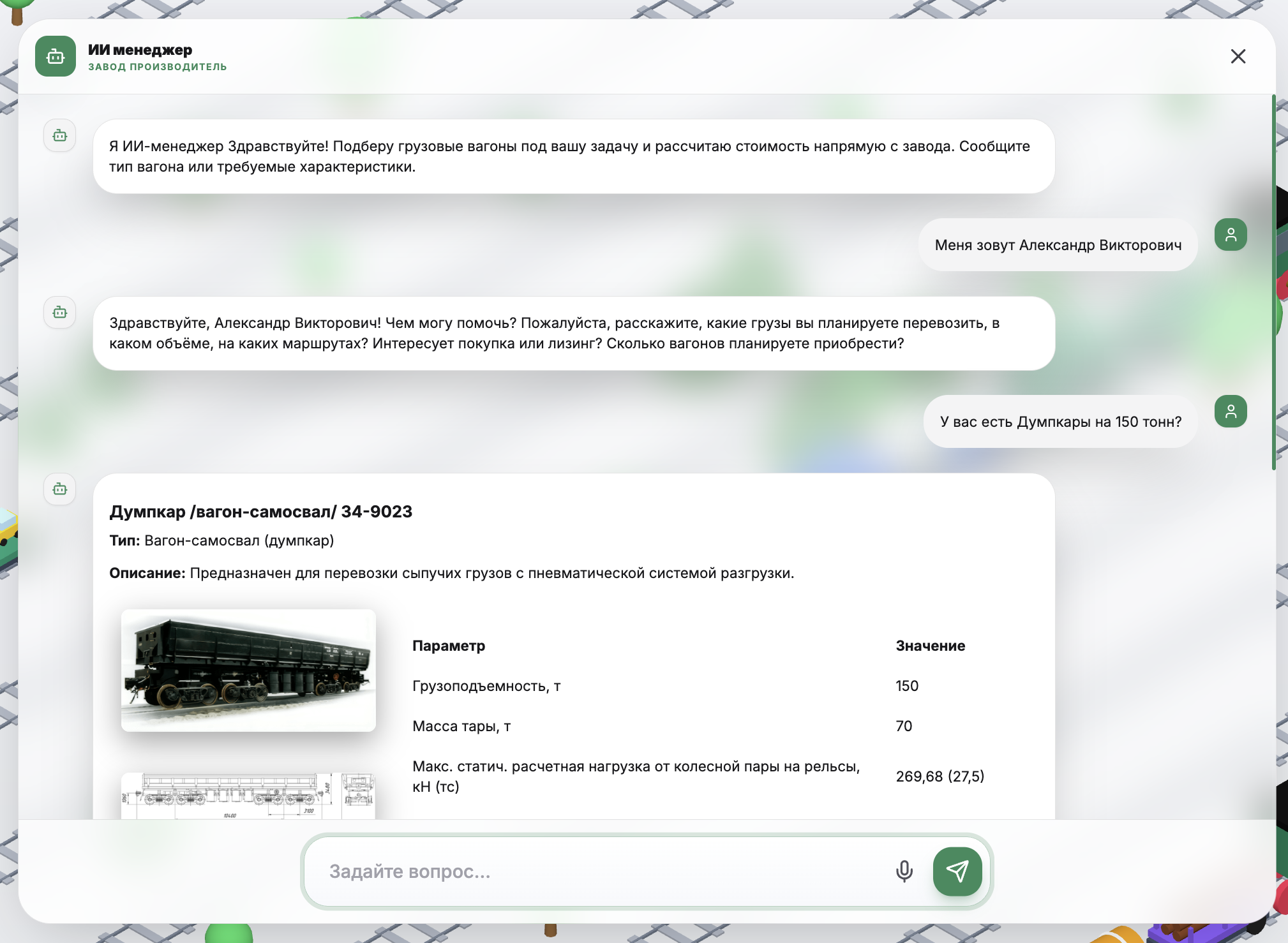Select the Грузоподъемность value of 150

906,686
